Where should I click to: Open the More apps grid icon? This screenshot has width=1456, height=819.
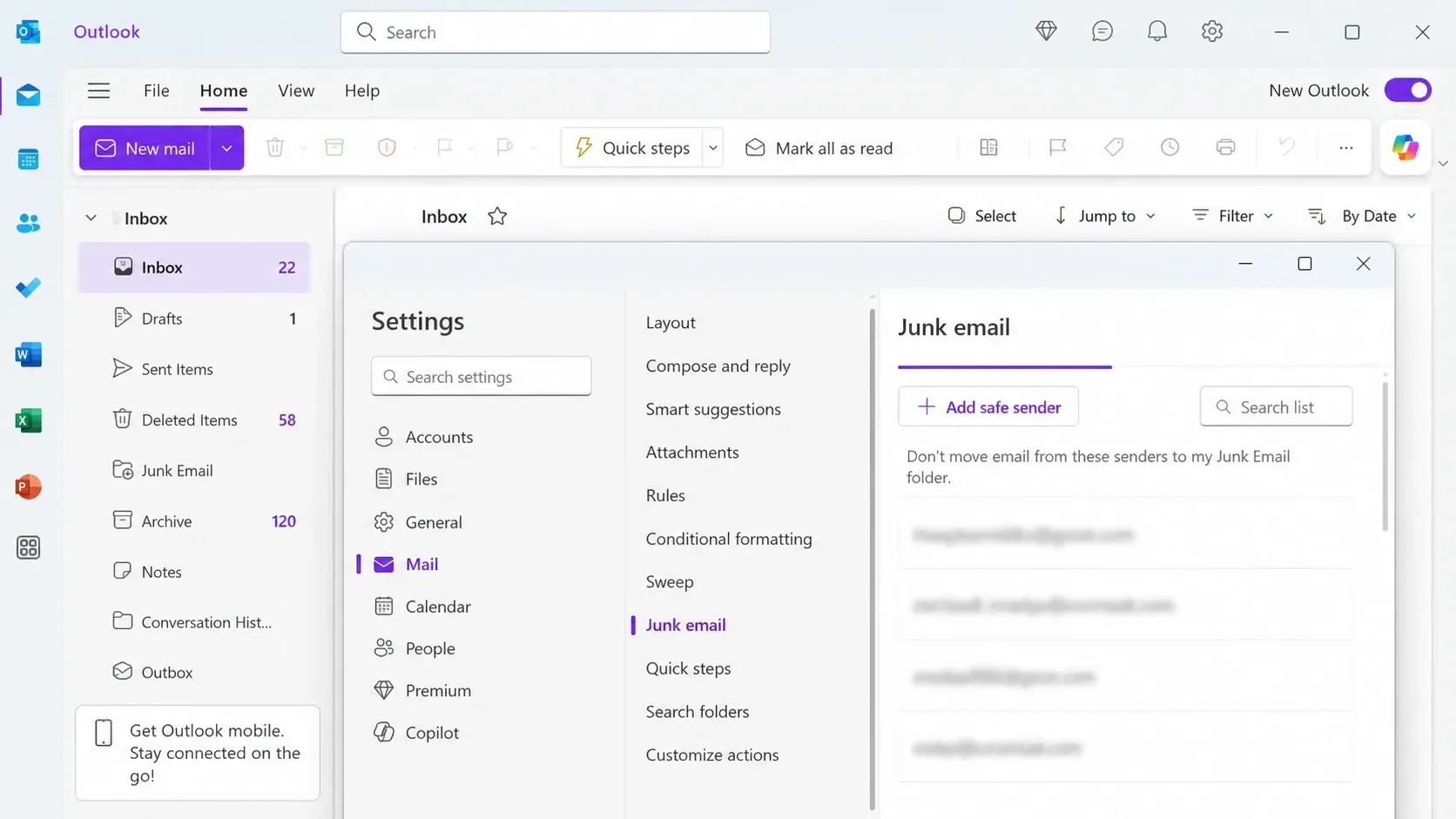tap(28, 547)
